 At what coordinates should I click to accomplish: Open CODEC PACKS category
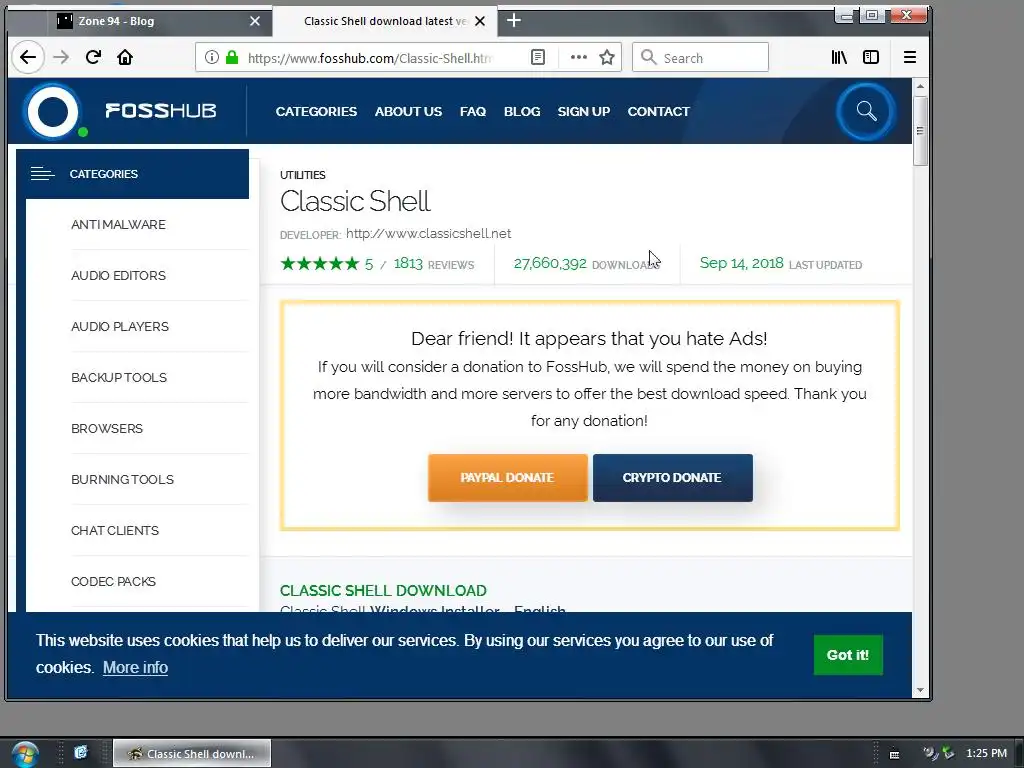point(113,581)
